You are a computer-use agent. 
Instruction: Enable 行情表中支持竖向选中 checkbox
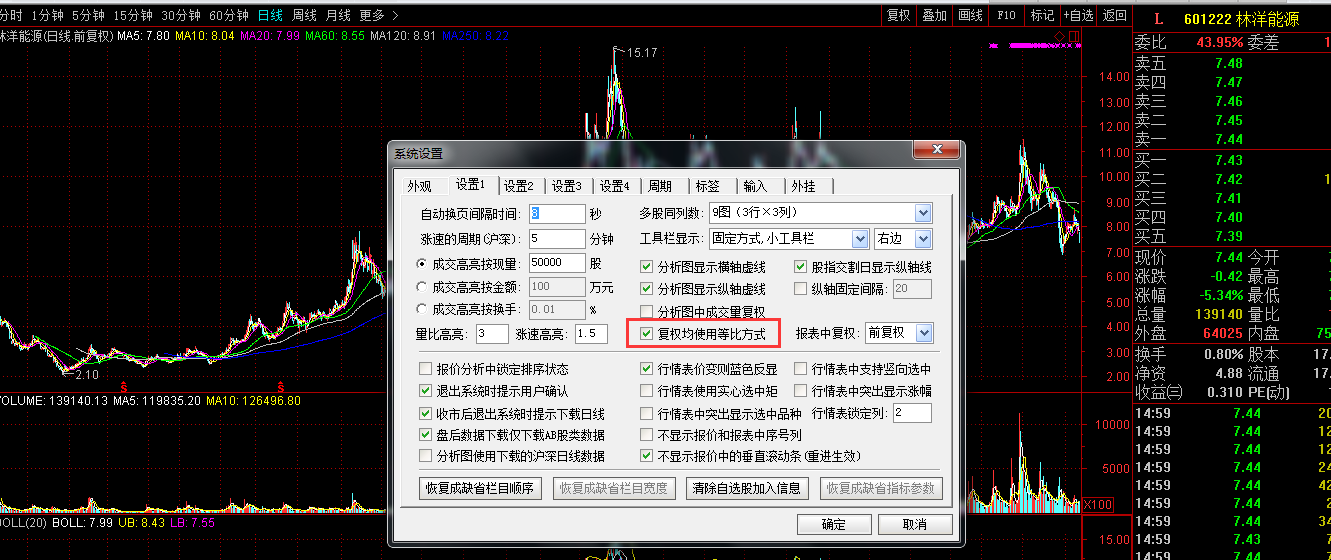pos(801,369)
